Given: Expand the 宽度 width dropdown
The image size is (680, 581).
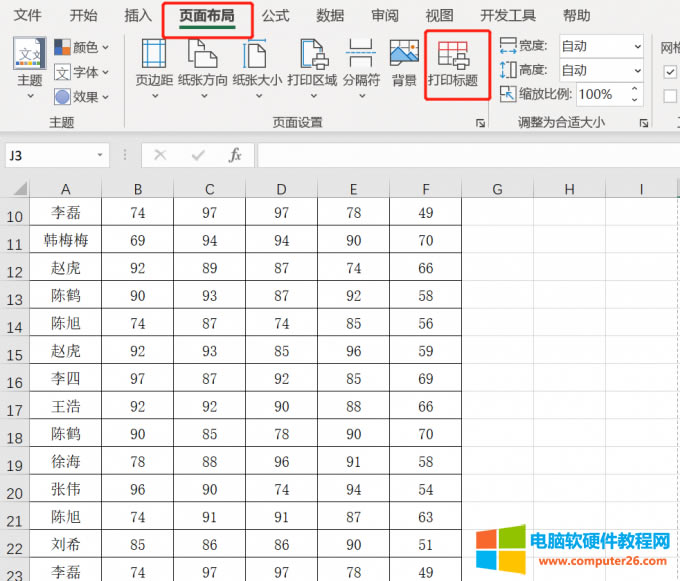Looking at the screenshot, I should (636, 46).
